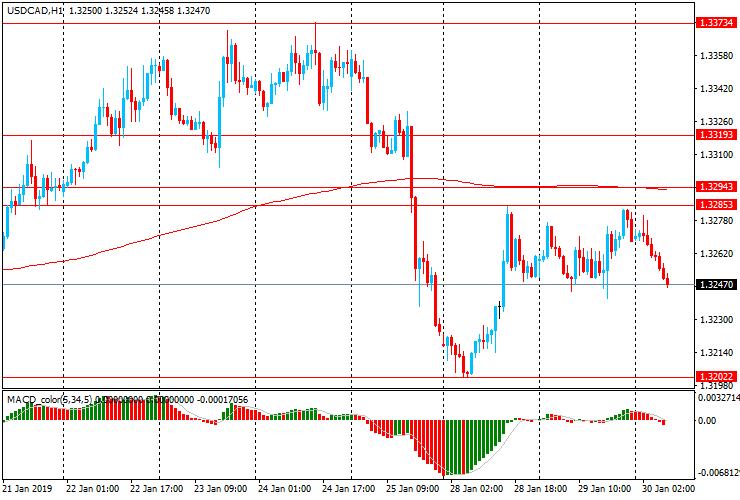
Task: Select the grey current-price horizontal line
Action: click(349, 284)
